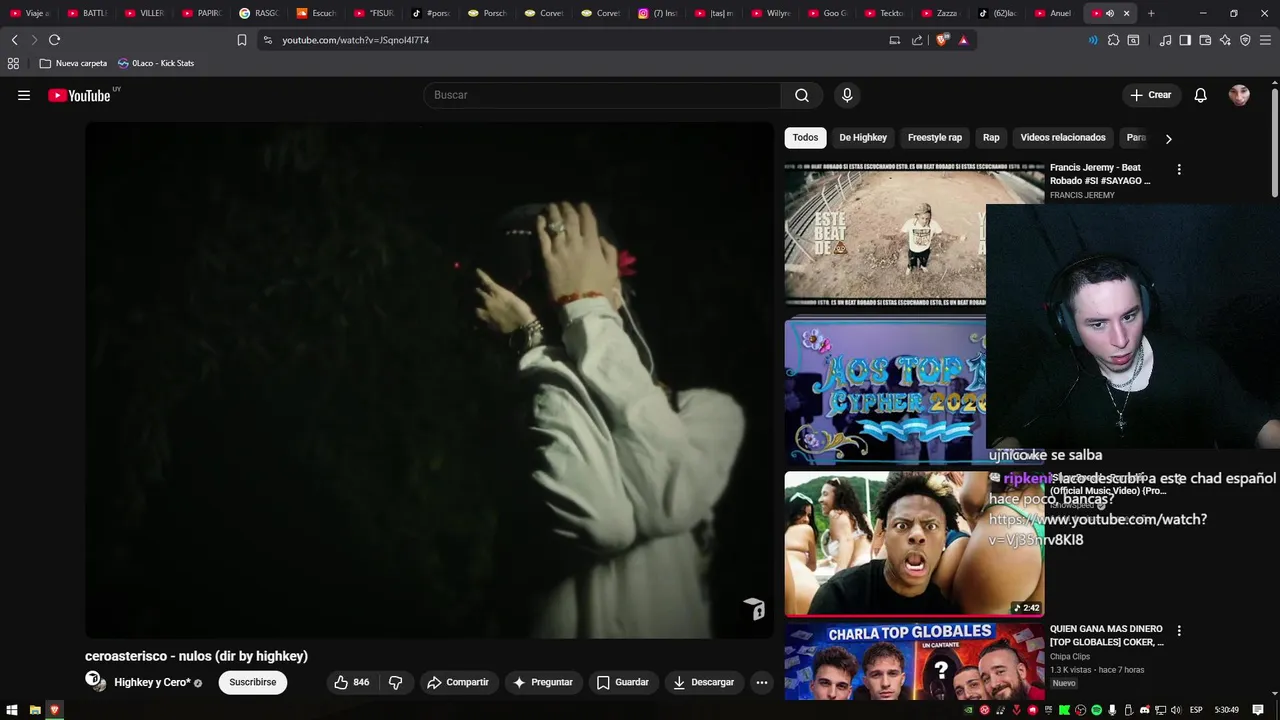Open Spotify tray icon

pos(1096,710)
